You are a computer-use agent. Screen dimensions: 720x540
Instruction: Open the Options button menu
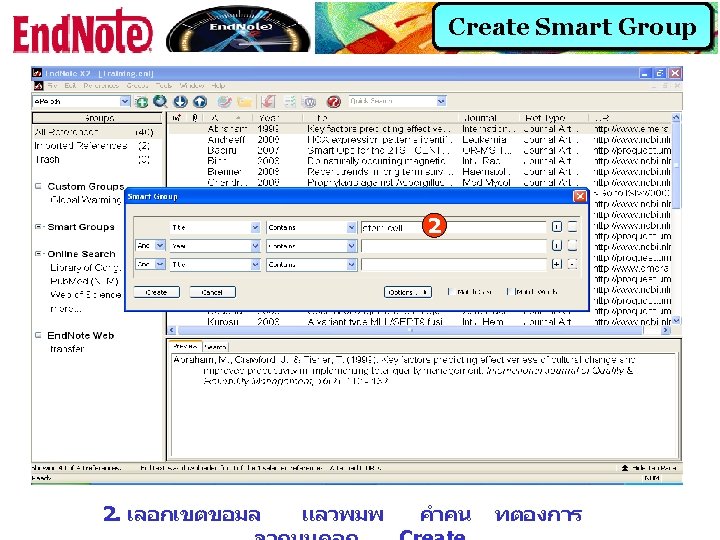click(408, 292)
